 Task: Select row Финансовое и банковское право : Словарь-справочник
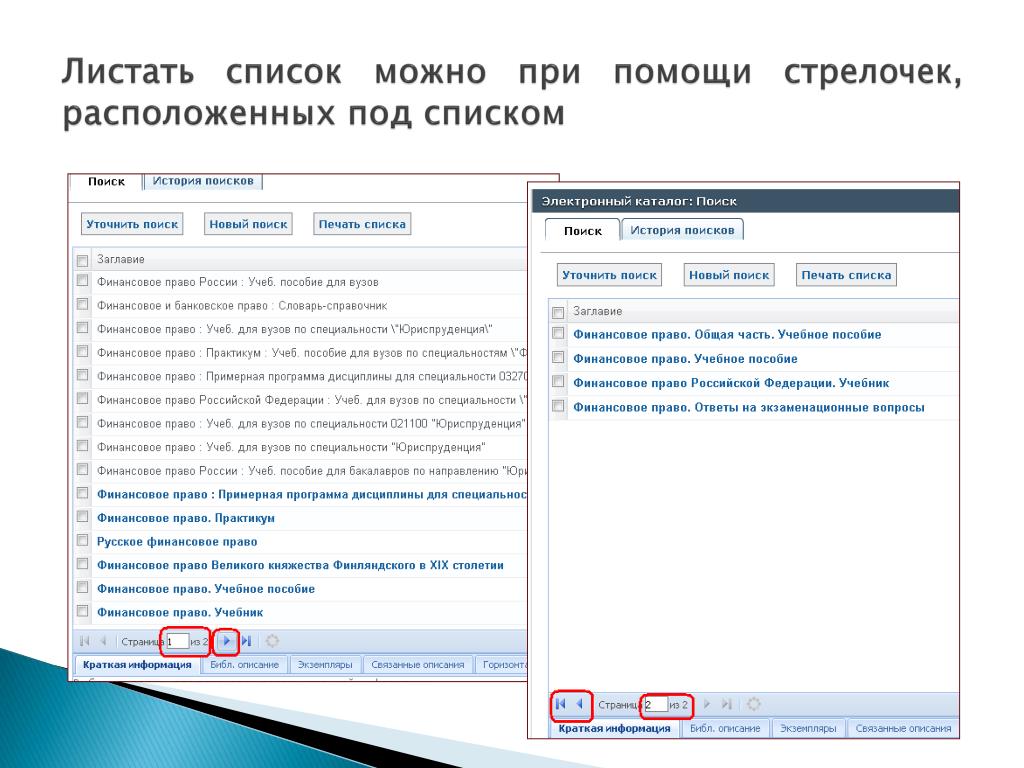[300, 306]
